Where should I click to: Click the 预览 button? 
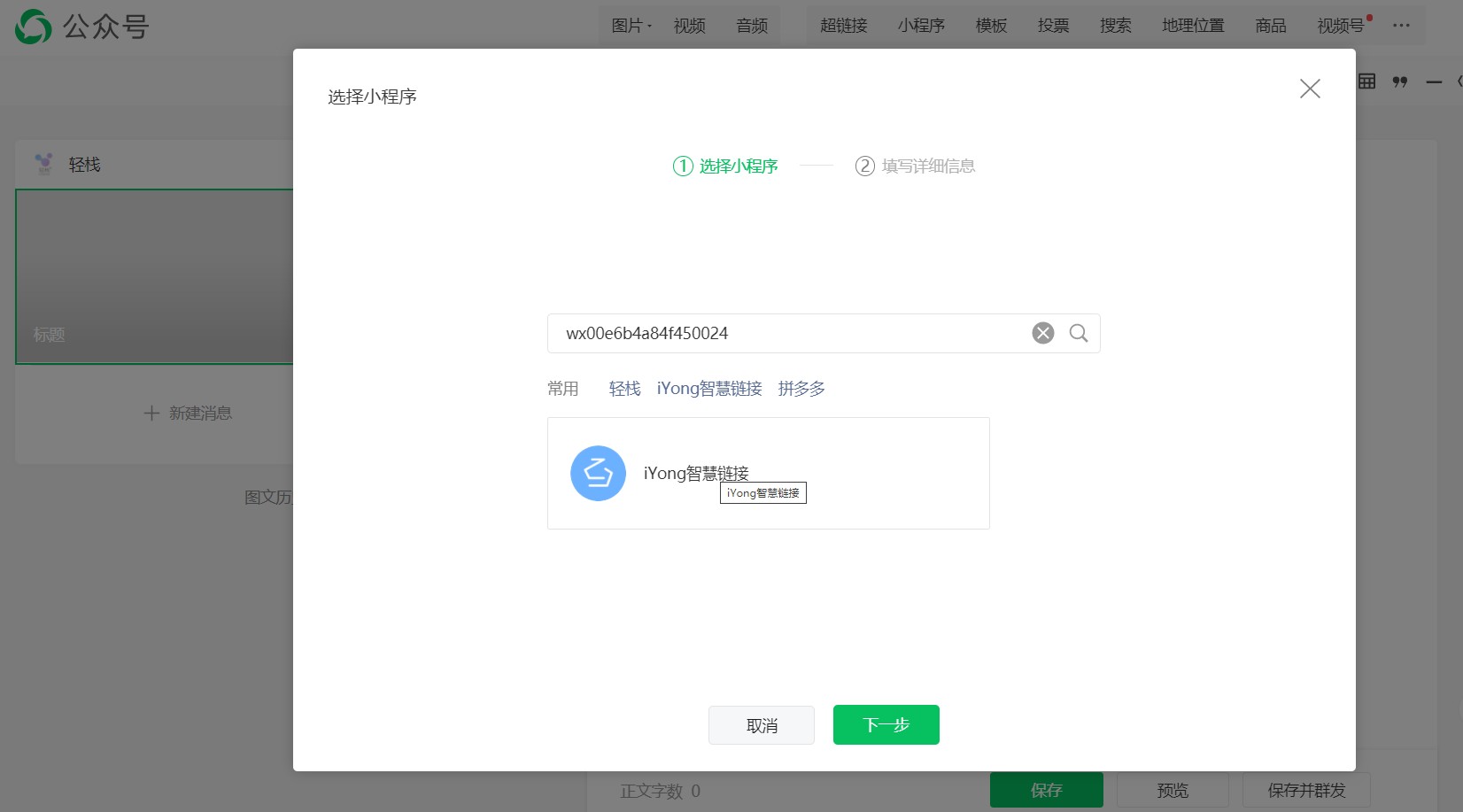pyautogui.click(x=1173, y=790)
